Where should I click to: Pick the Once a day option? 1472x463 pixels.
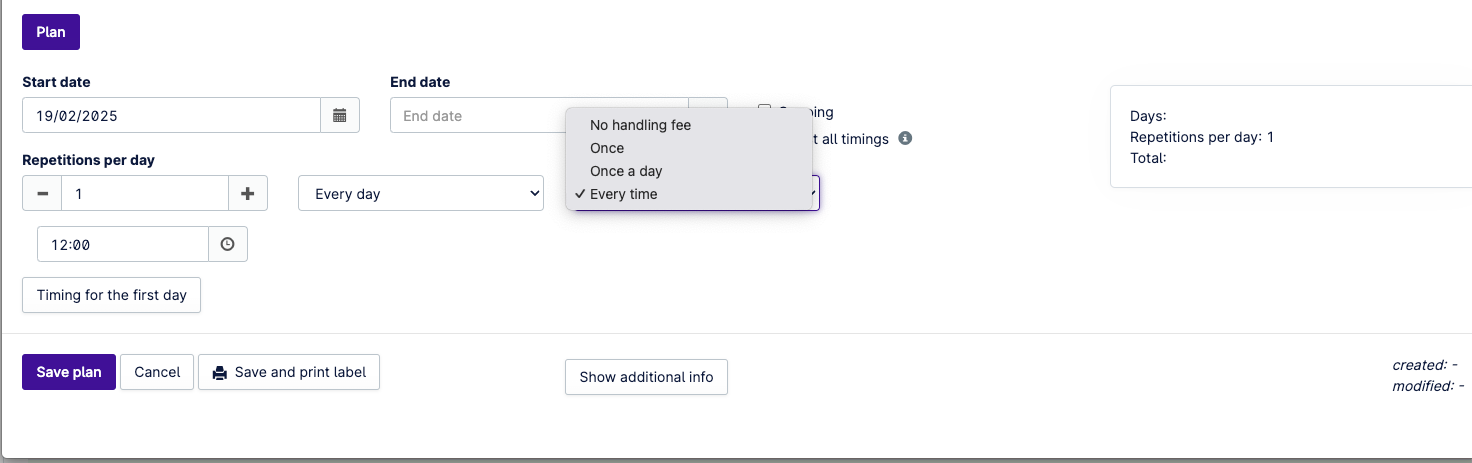point(626,171)
